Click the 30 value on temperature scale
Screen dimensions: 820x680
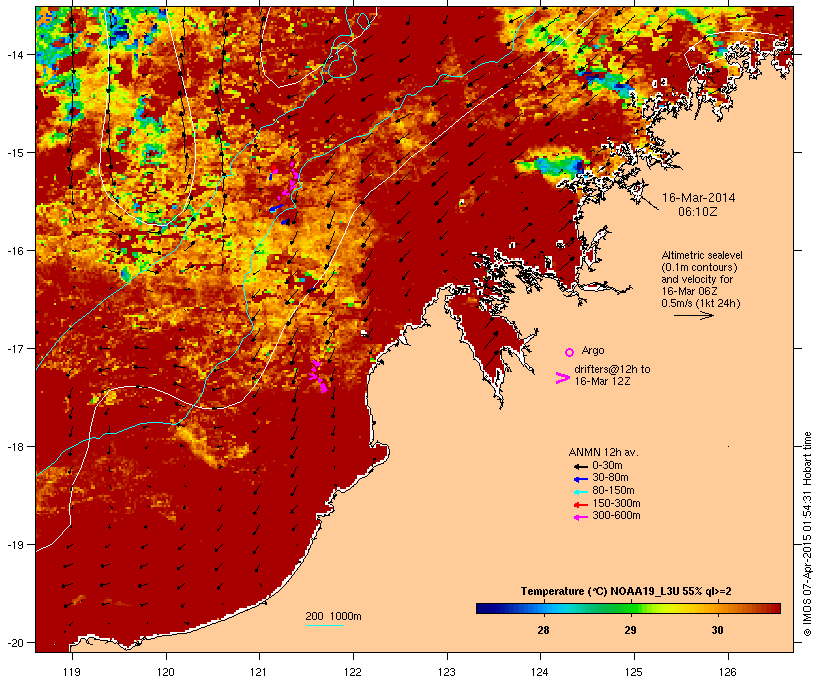(x=718, y=630)
